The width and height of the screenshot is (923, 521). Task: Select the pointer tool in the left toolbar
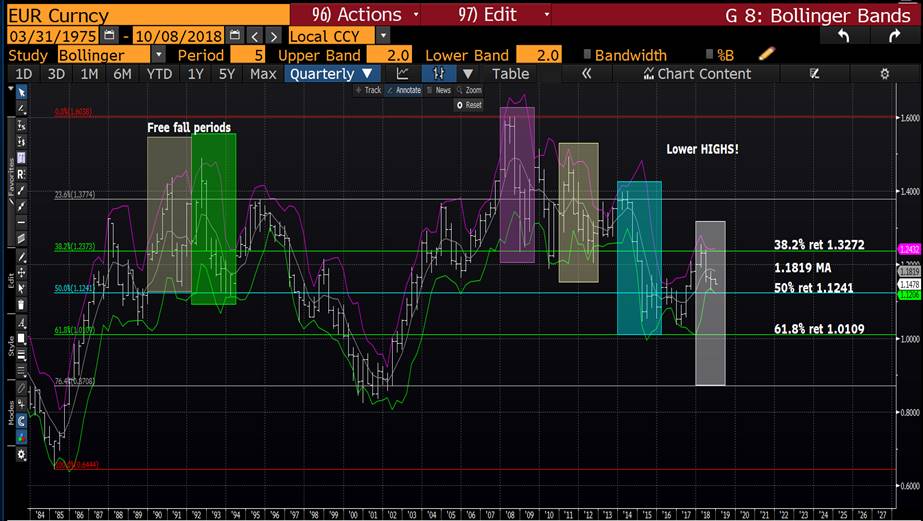point(22,92)
